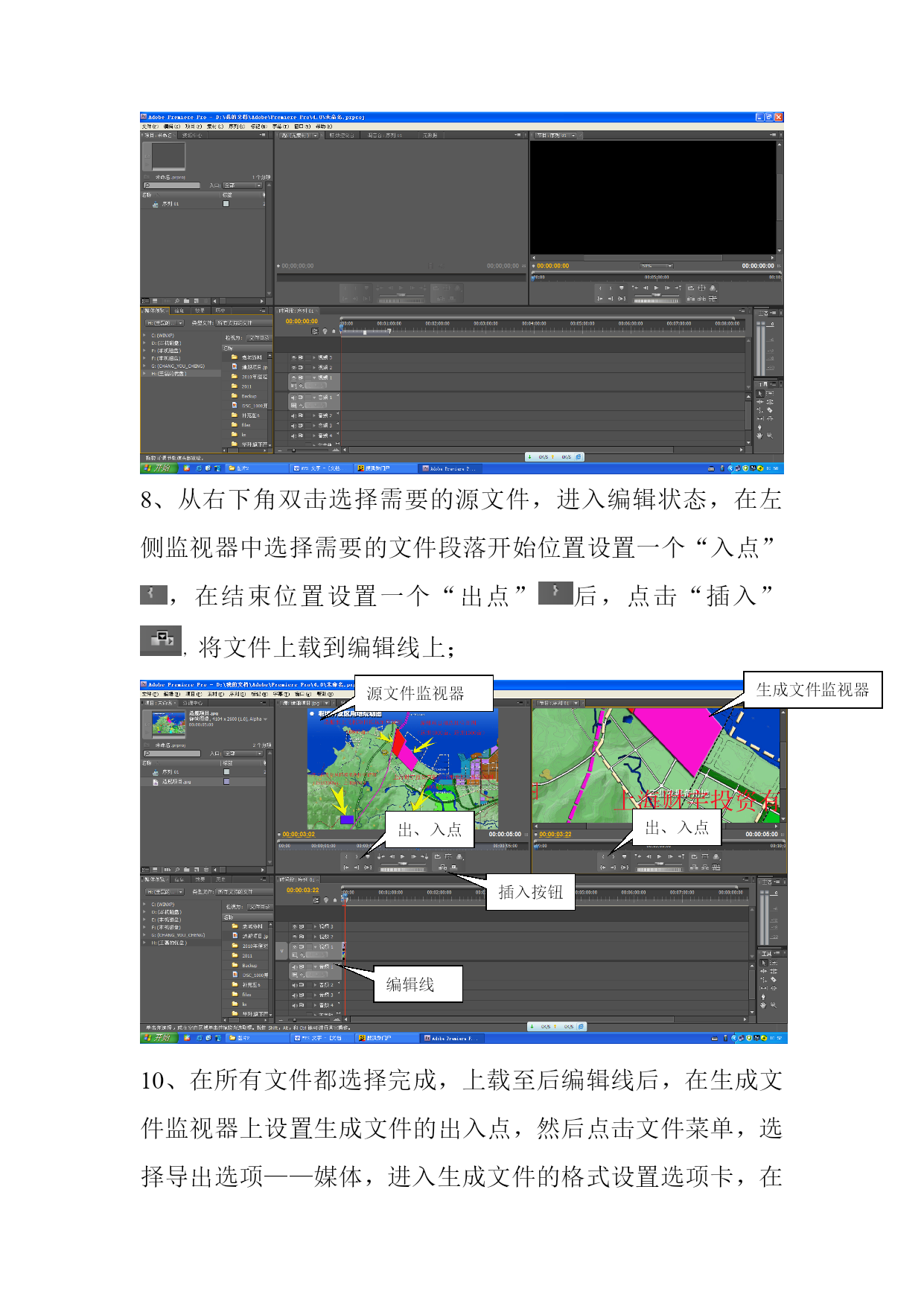Play the program monitor in first screenshot
924x1306 pixels.
656,287
